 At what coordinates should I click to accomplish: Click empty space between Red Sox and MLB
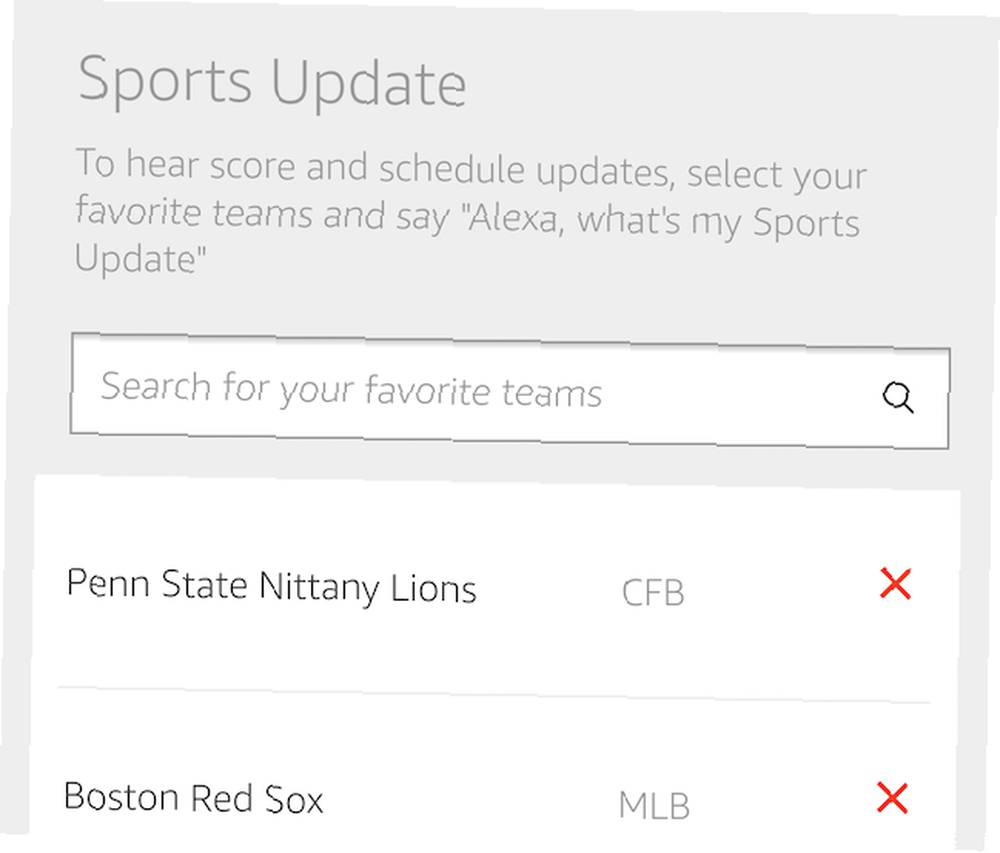click(x=471, y=801)
